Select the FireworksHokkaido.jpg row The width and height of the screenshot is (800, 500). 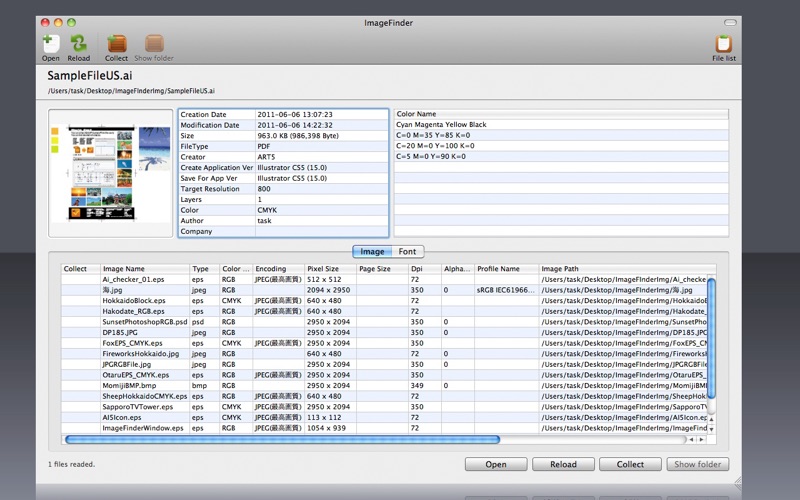click(x=384, y=354)
